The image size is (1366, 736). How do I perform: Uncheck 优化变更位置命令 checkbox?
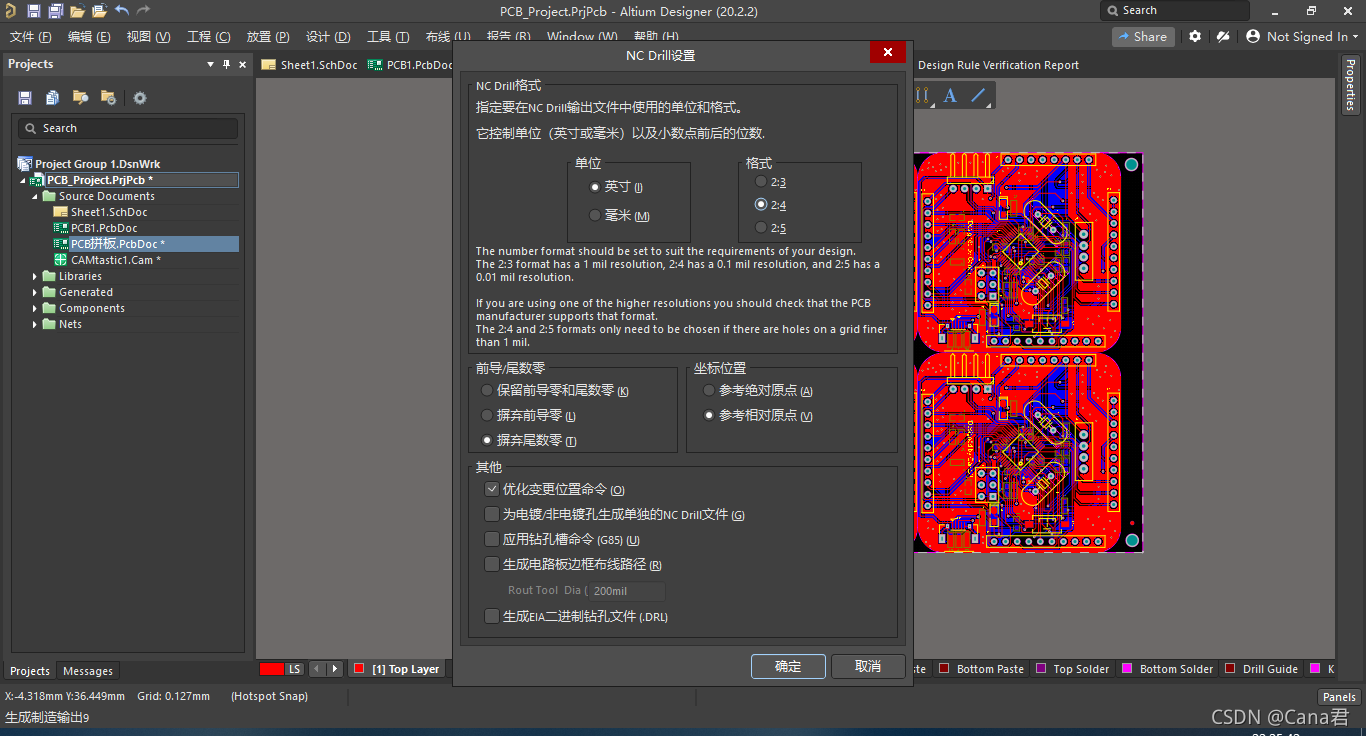[x=492, y=489]
